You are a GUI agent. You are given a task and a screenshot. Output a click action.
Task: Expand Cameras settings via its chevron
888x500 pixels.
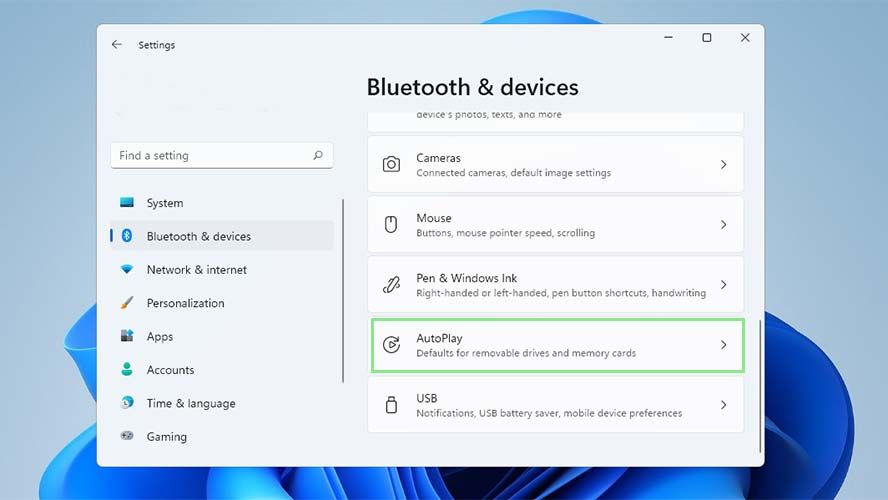tap(723, 164)
